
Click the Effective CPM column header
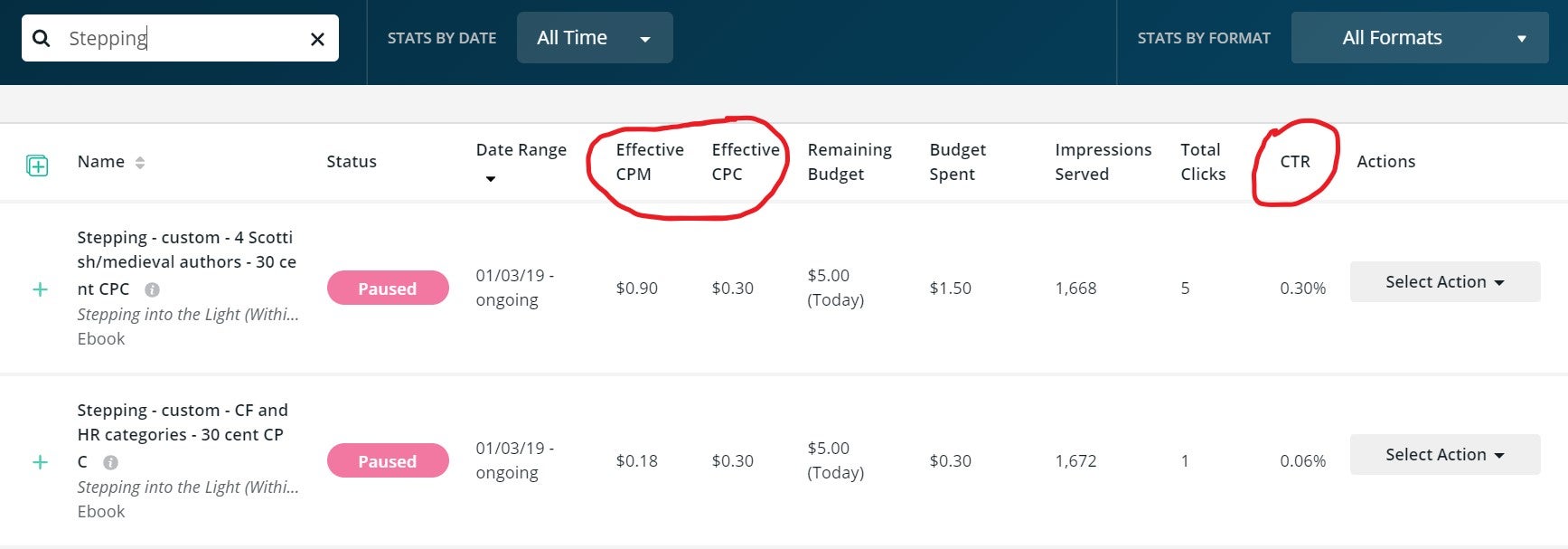[x=649, y=162]
